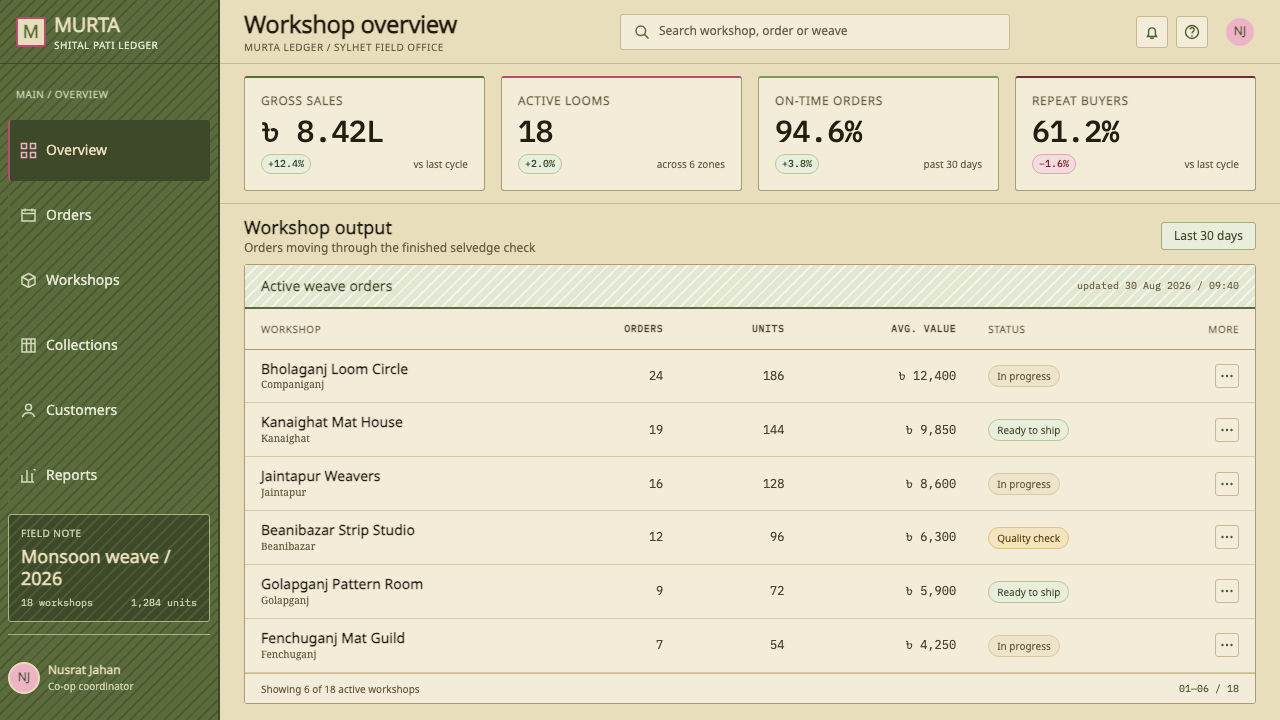Click the Reports chart icon
Viewport: 1280px width, 720px height.
coord(28,475)
